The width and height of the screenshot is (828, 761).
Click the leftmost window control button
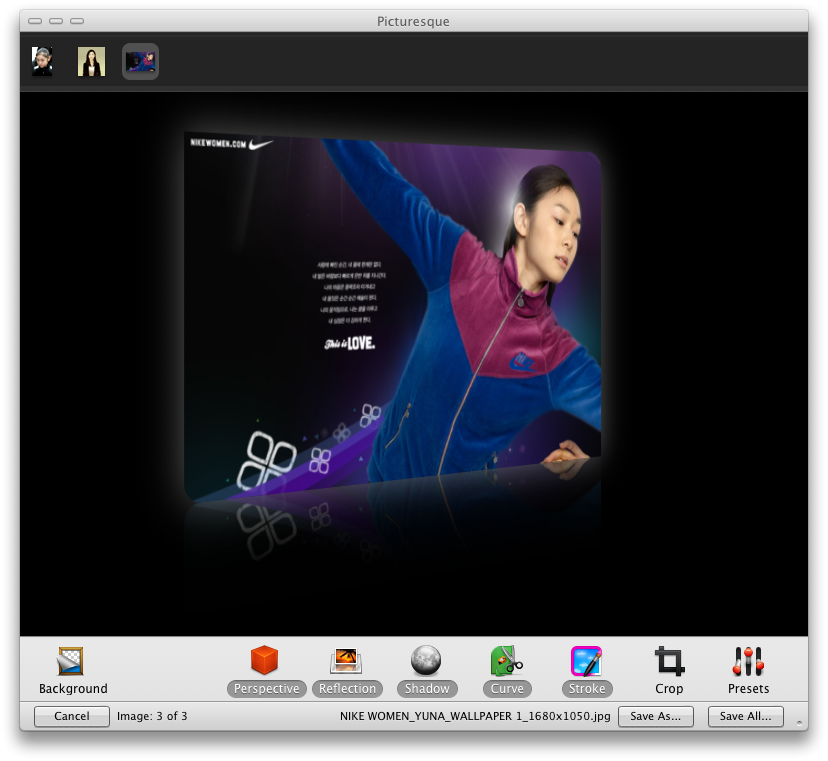pyautogui.click(x=35, y=21)
